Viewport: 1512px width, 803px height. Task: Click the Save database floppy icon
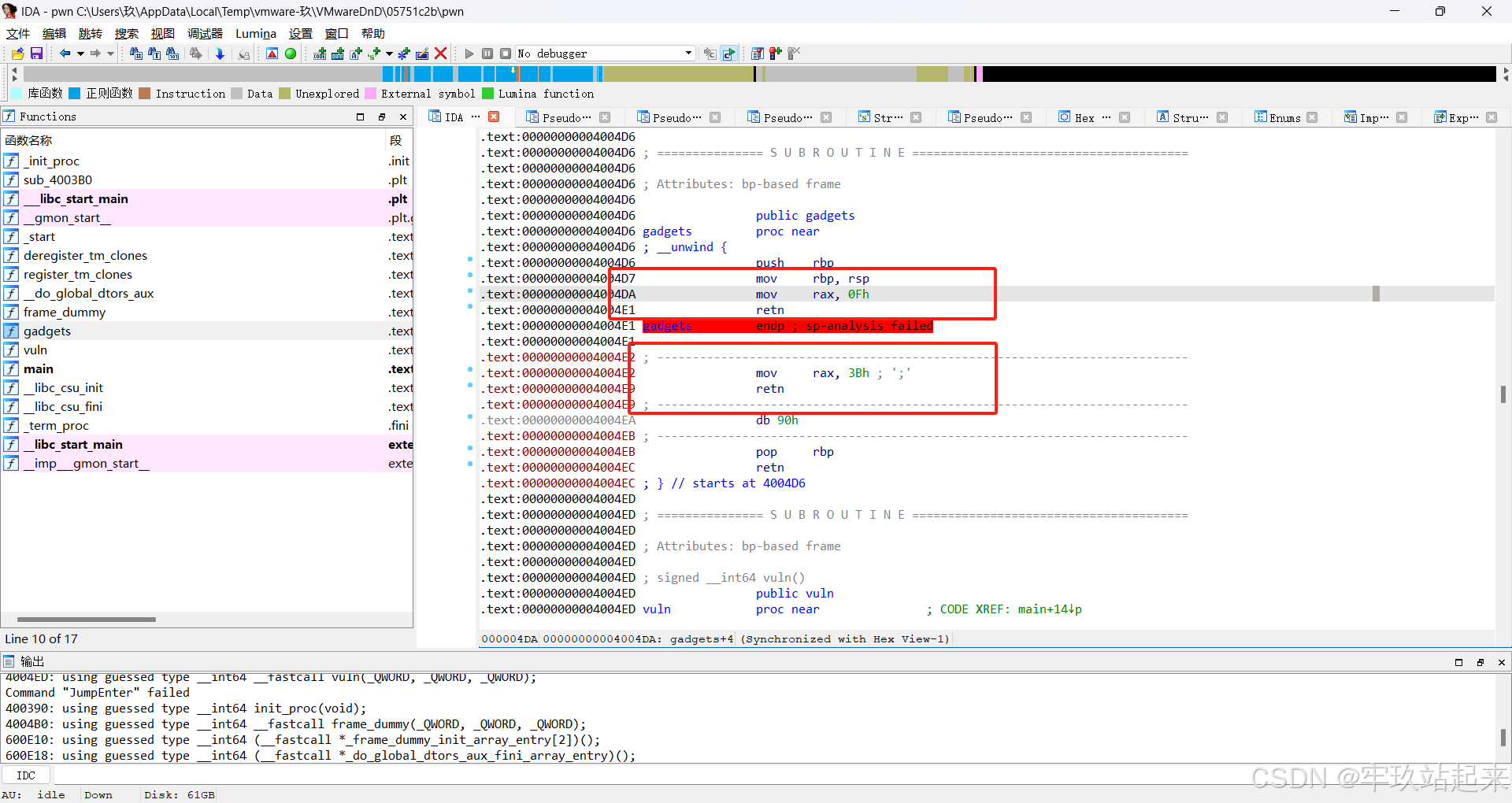(x=36, y=54)
